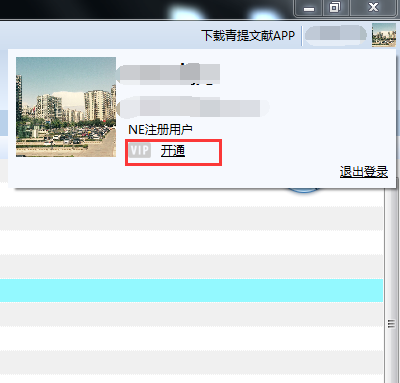The height and width of the screenshot is (383, 400).
Task: Click the NE注册用户 label
Action: [x=160, y=130]
